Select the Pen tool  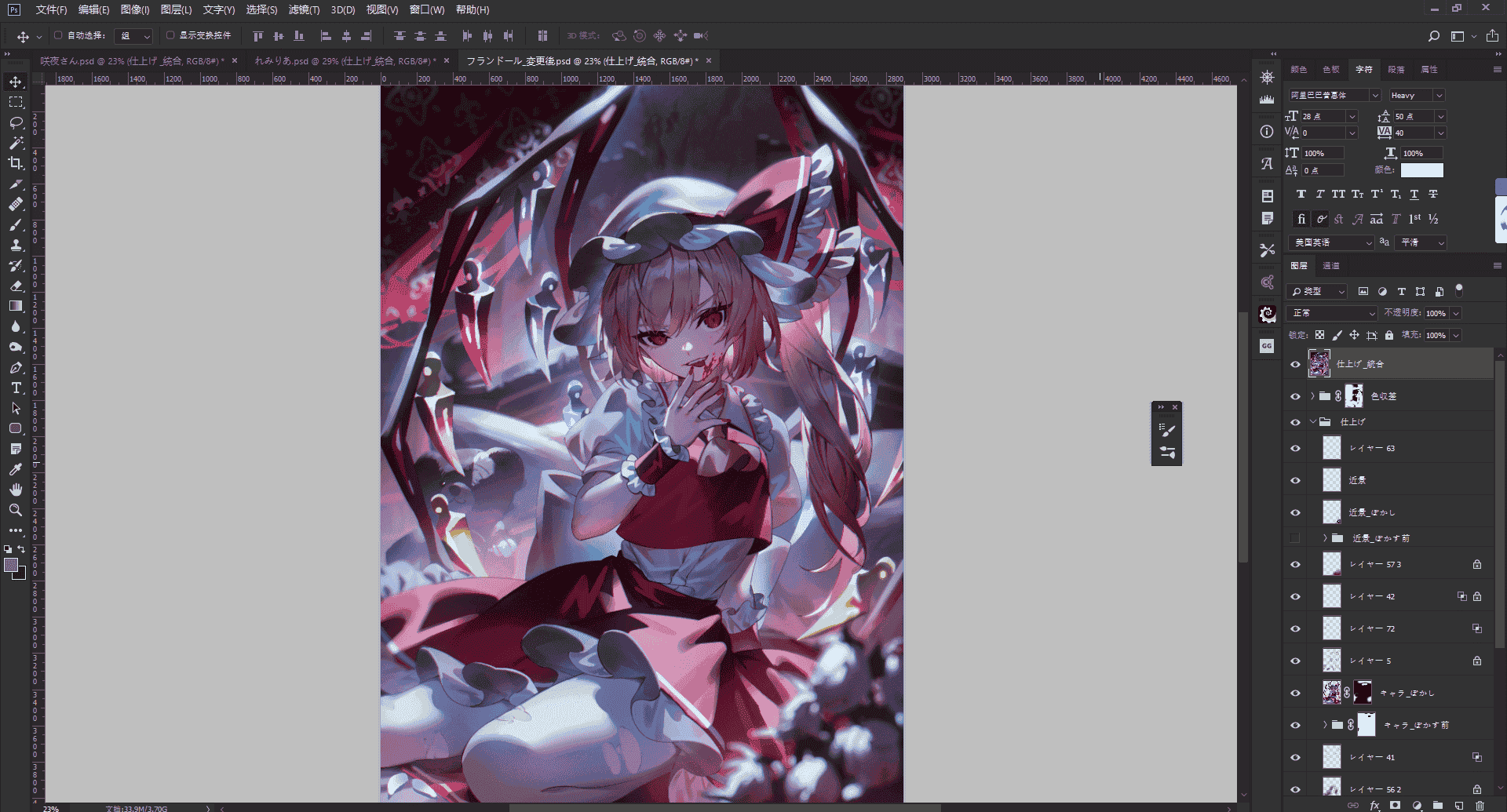[16, 367]
